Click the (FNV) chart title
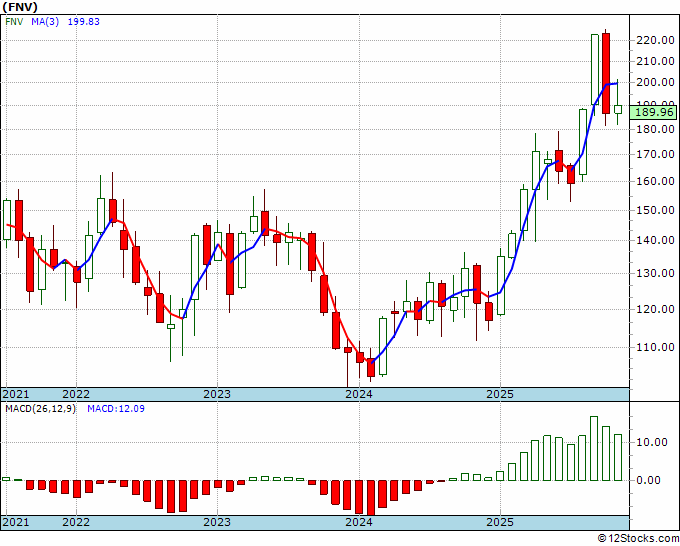The width and height of the screenshot is (680, 546). [20, 7]
